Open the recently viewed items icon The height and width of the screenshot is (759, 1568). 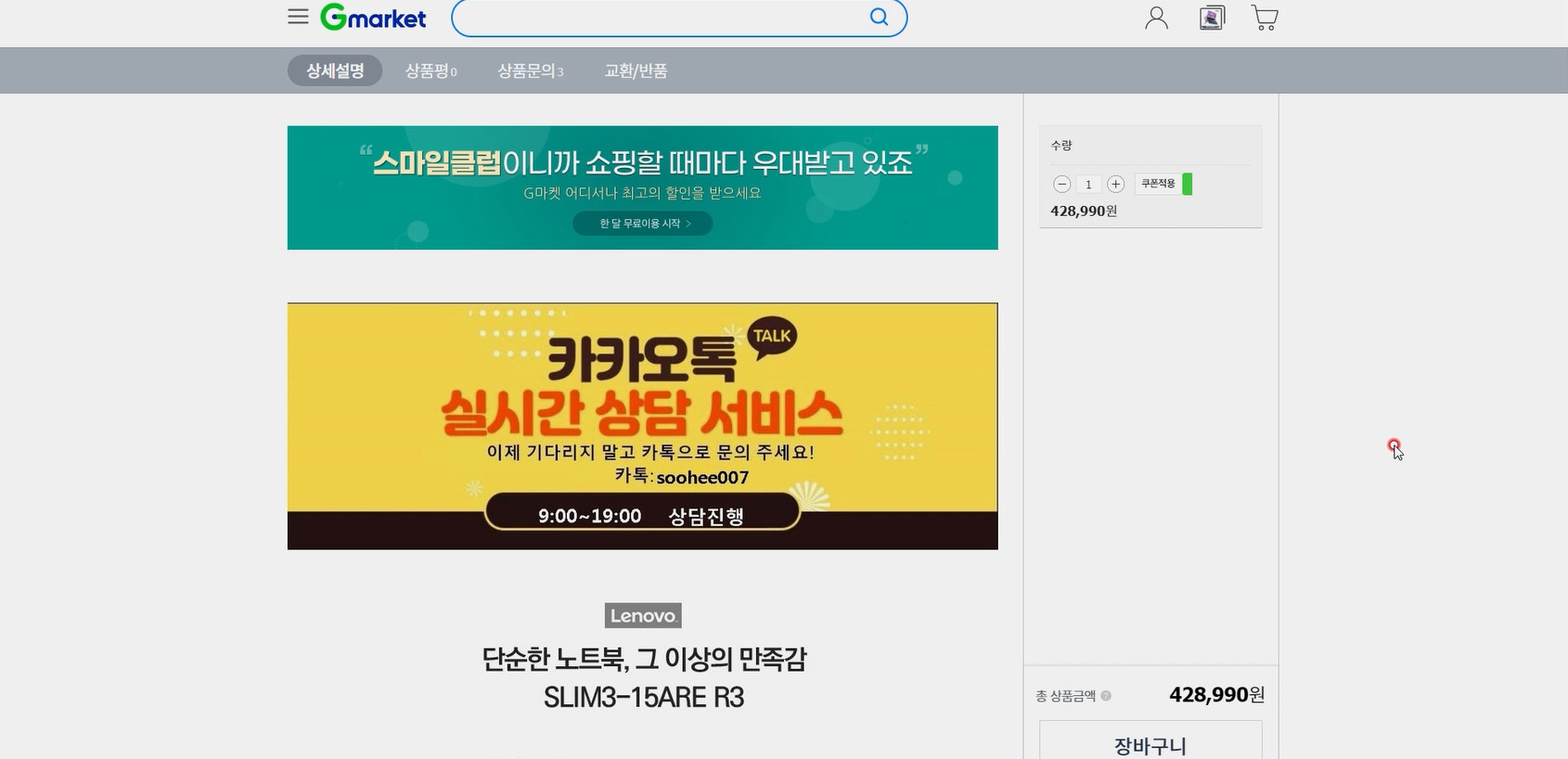point(1212,18)
